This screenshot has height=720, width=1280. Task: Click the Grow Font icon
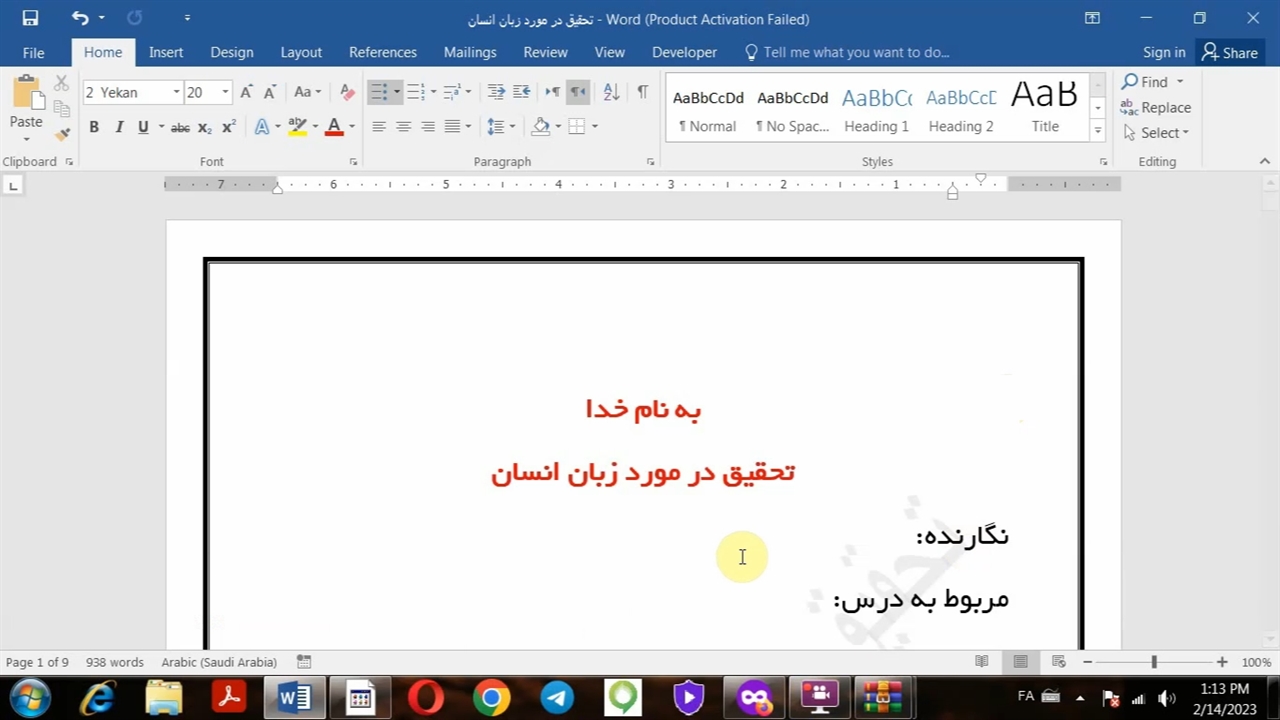tap(246, 92)
